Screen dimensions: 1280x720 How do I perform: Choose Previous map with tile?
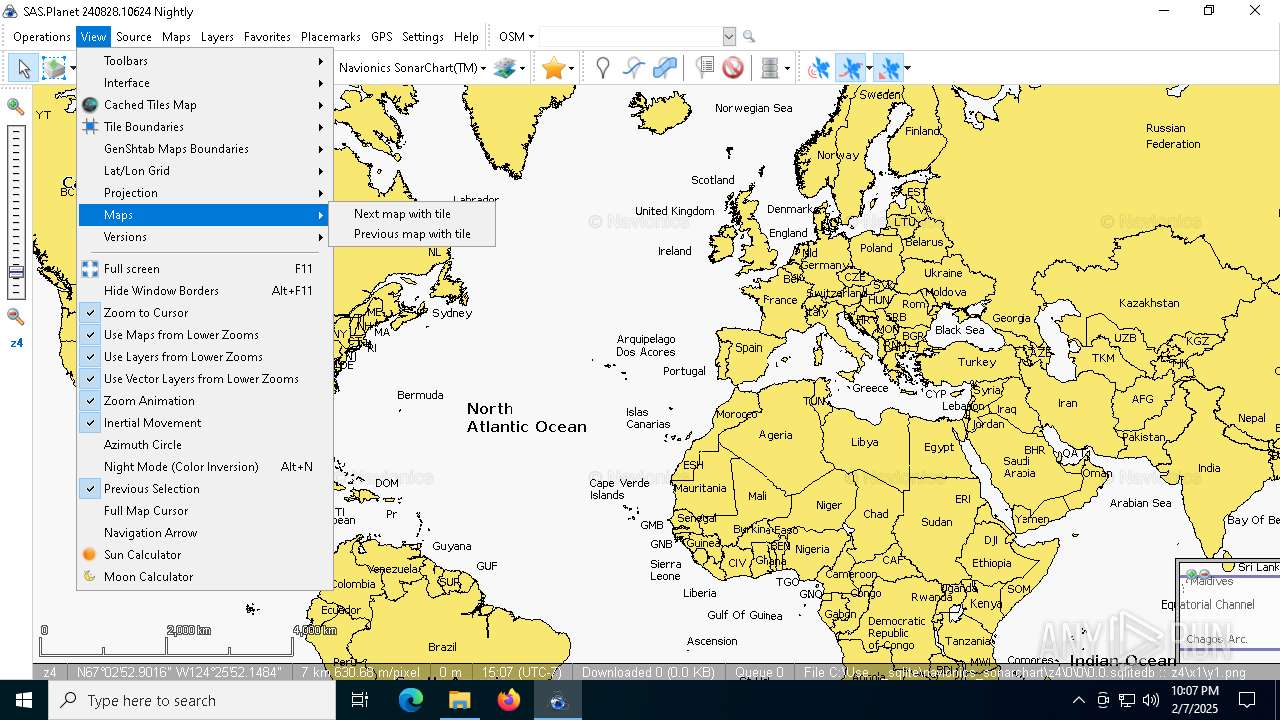click(412, 234)
